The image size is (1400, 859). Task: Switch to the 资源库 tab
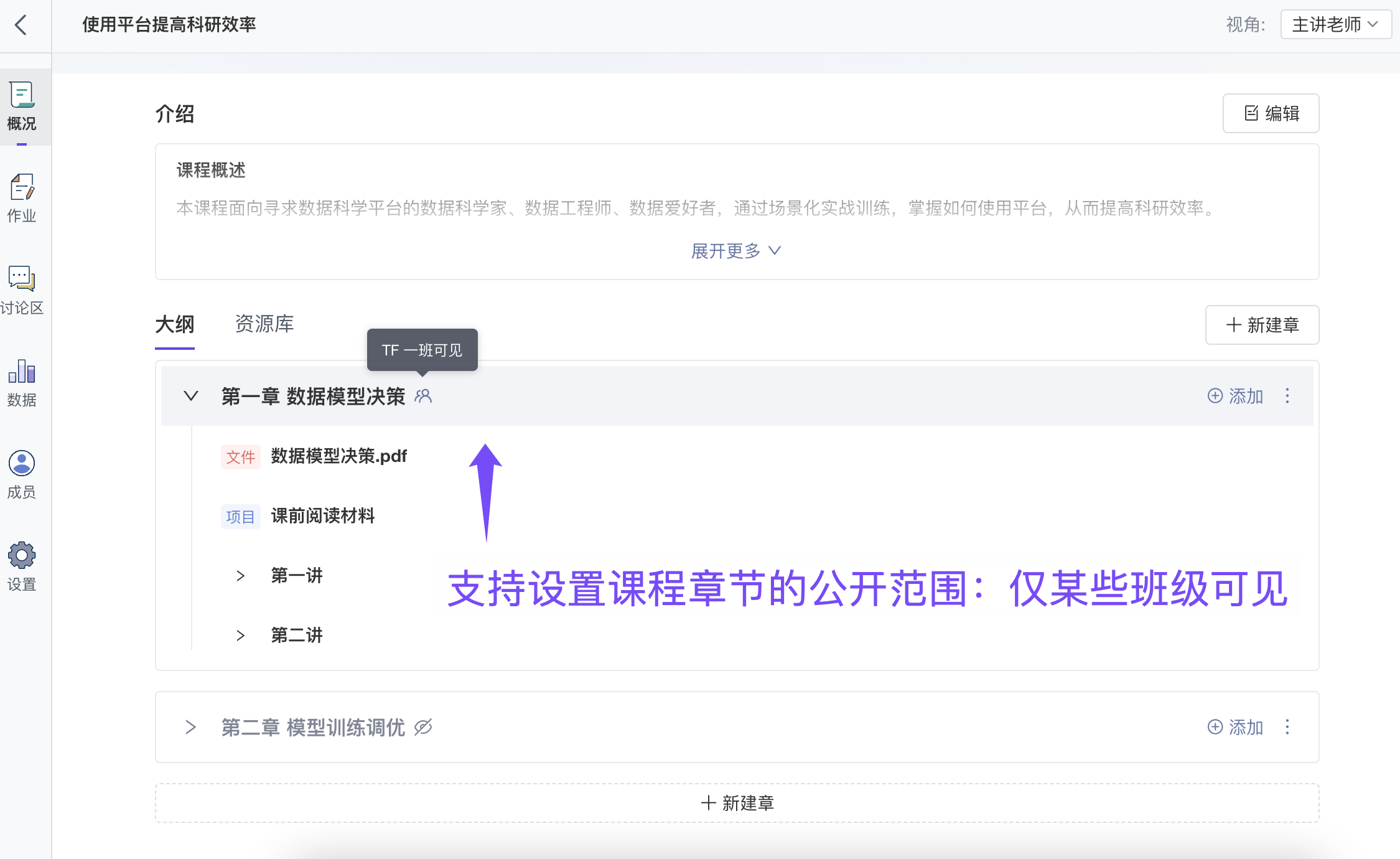(264, 324)
